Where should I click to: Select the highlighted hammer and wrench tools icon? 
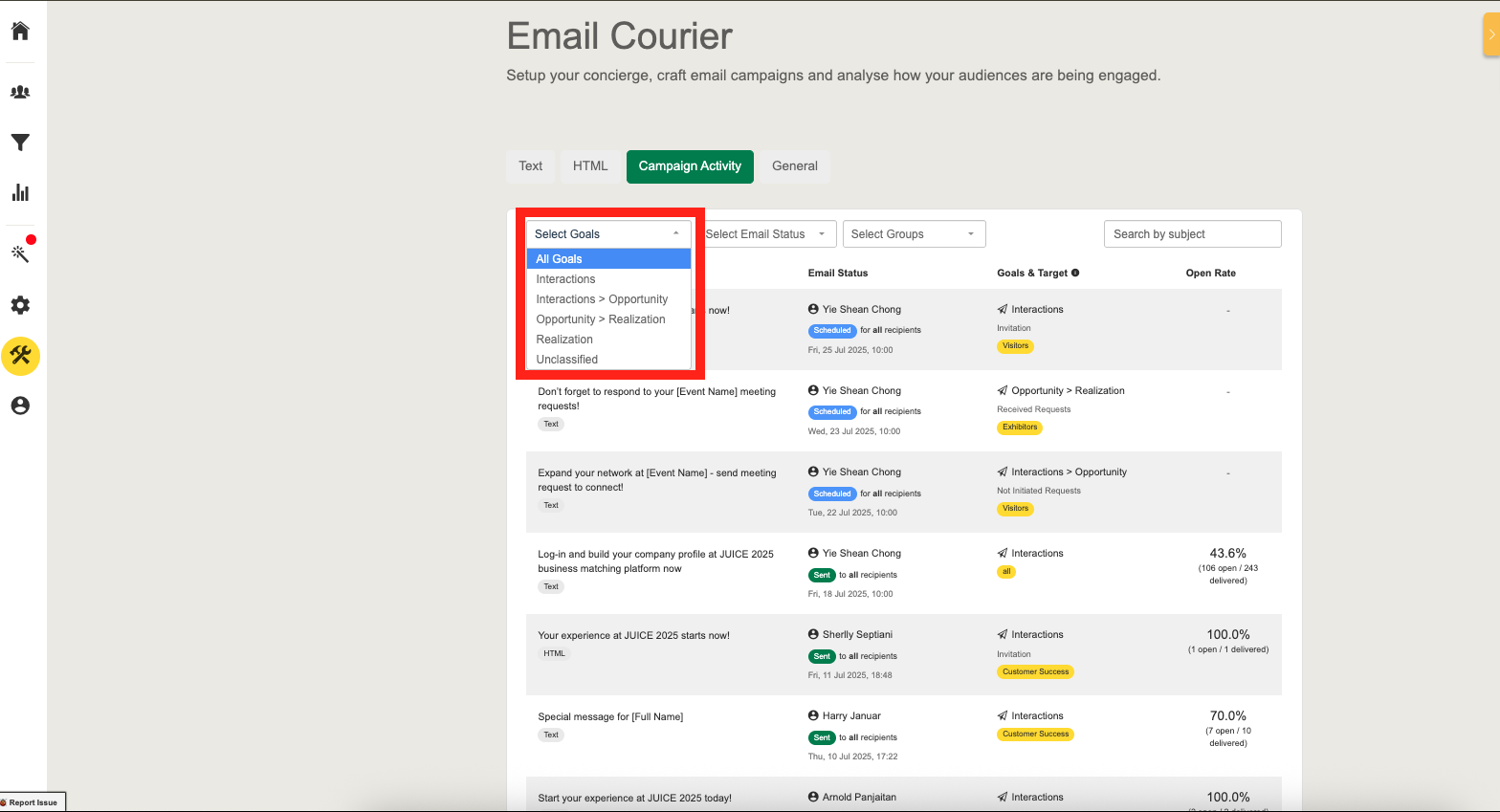[x=20, y=356]
